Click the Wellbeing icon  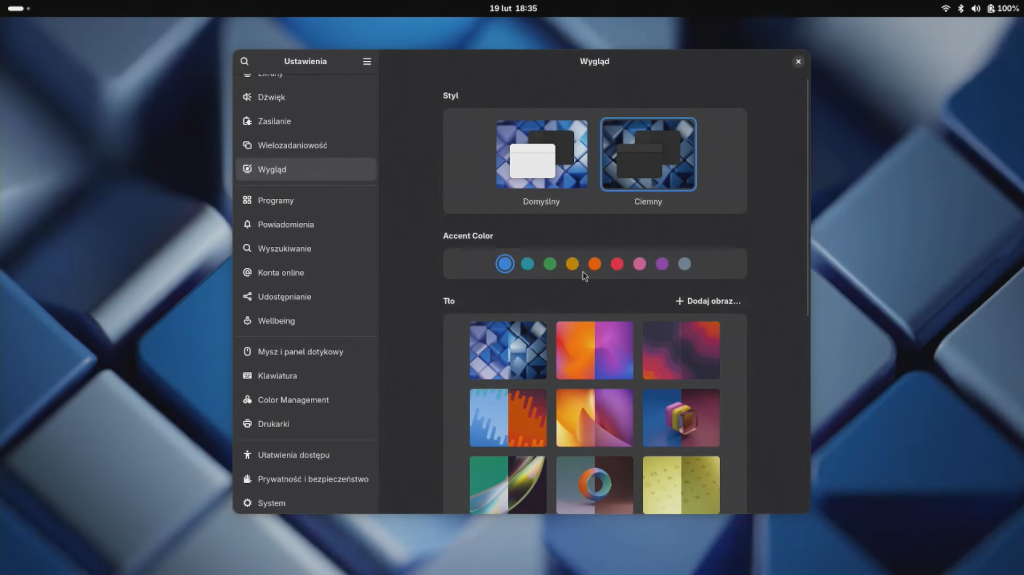[247, 321]
